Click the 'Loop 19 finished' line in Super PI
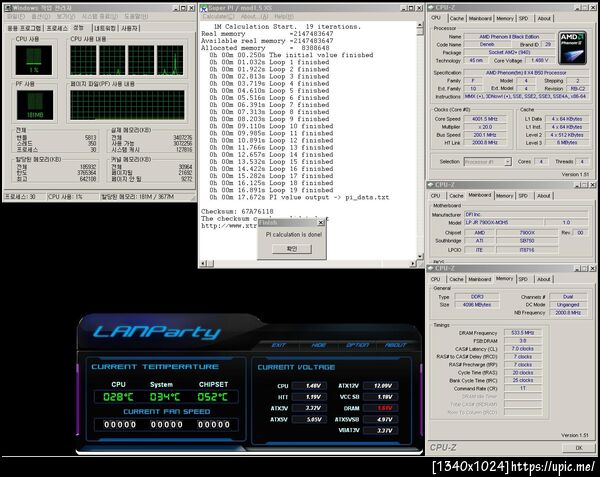 pos(269,190)
